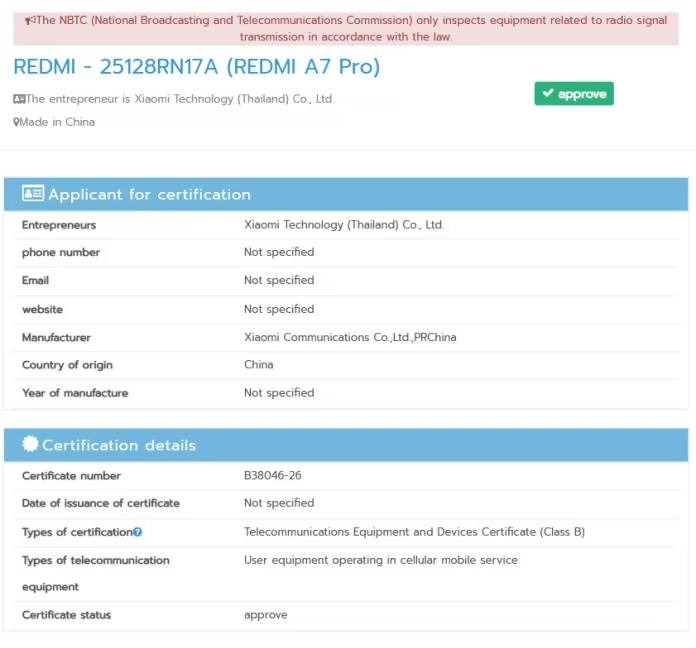Viewport: 696px width, 648px height.
Task: Select the Class B certificate type text
Action: (414, 532)
